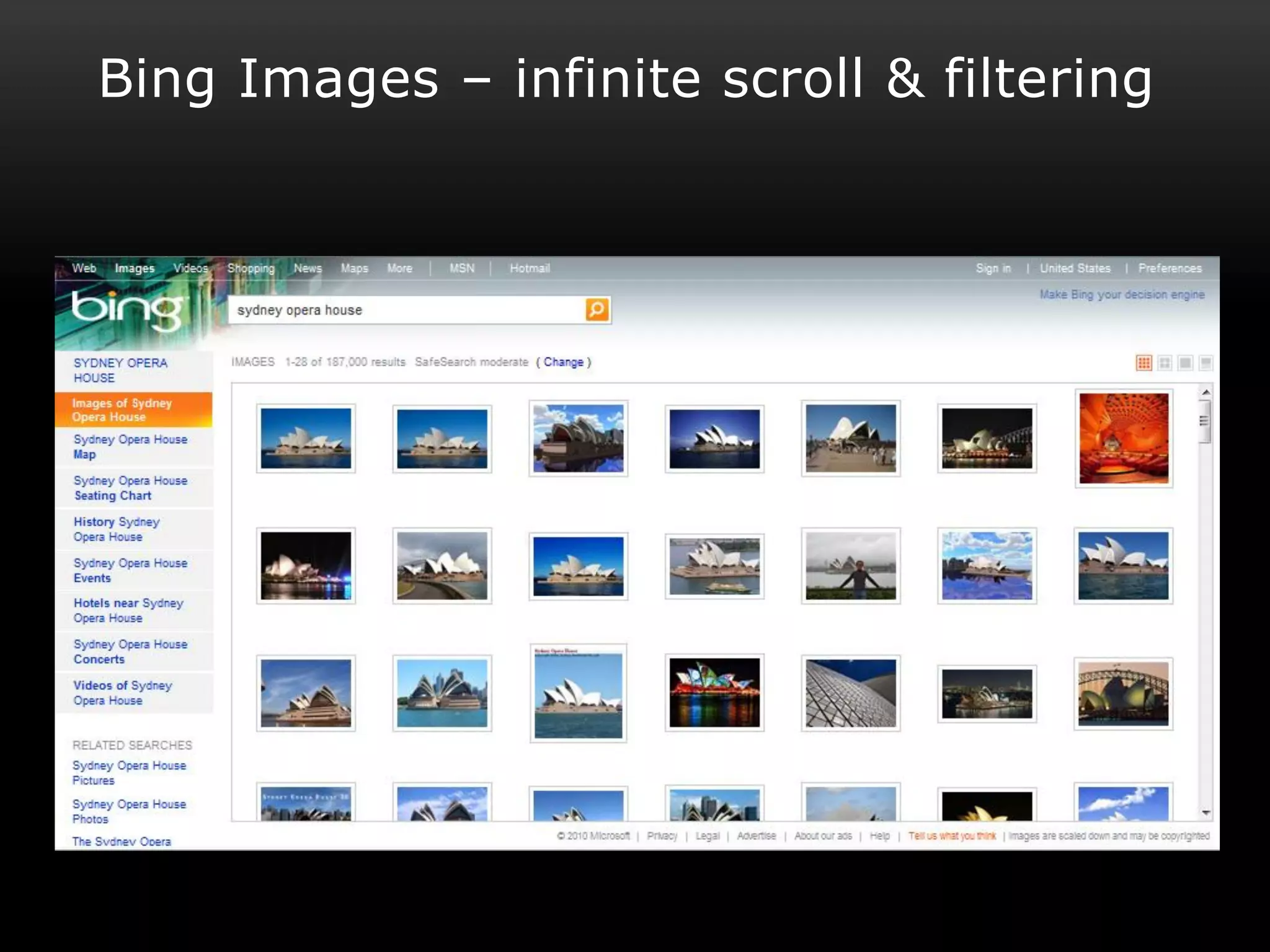Select Images of Sydney Opera House
Image resolution: width=1270 pixels, height=952 pixels.
133,410
